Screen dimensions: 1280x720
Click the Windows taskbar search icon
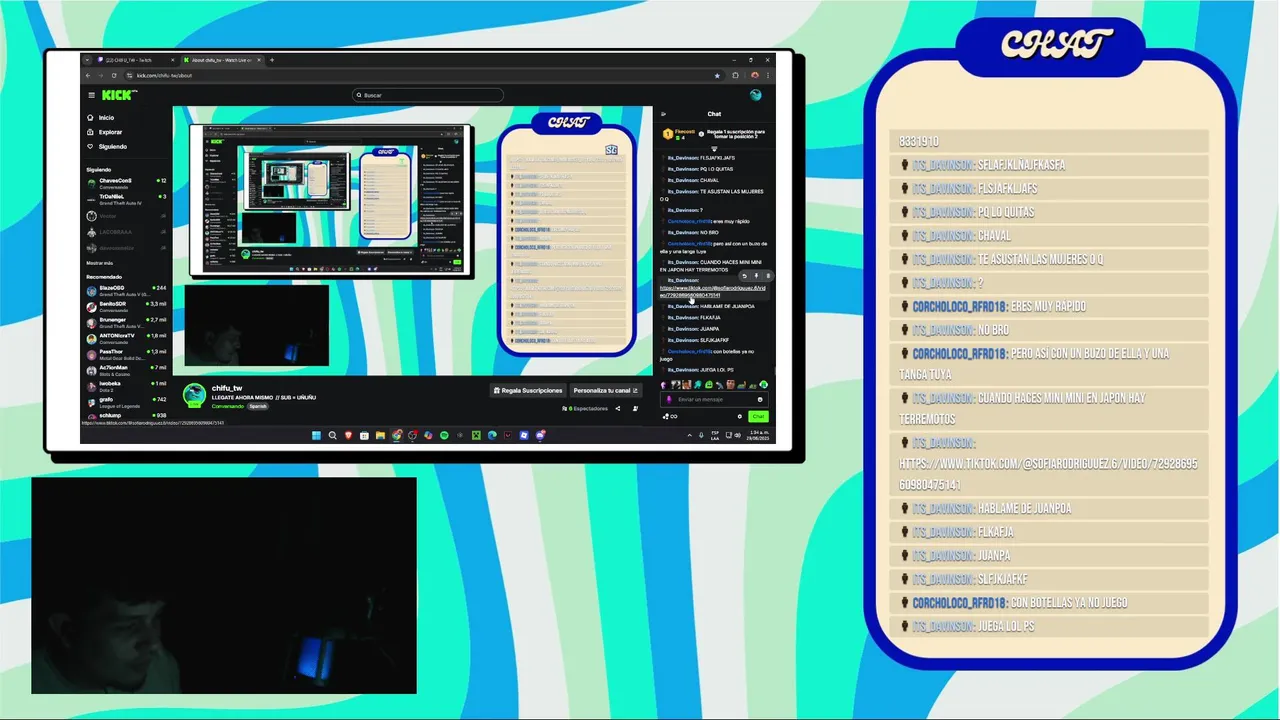pyautogui.click(x=332, y=435)
